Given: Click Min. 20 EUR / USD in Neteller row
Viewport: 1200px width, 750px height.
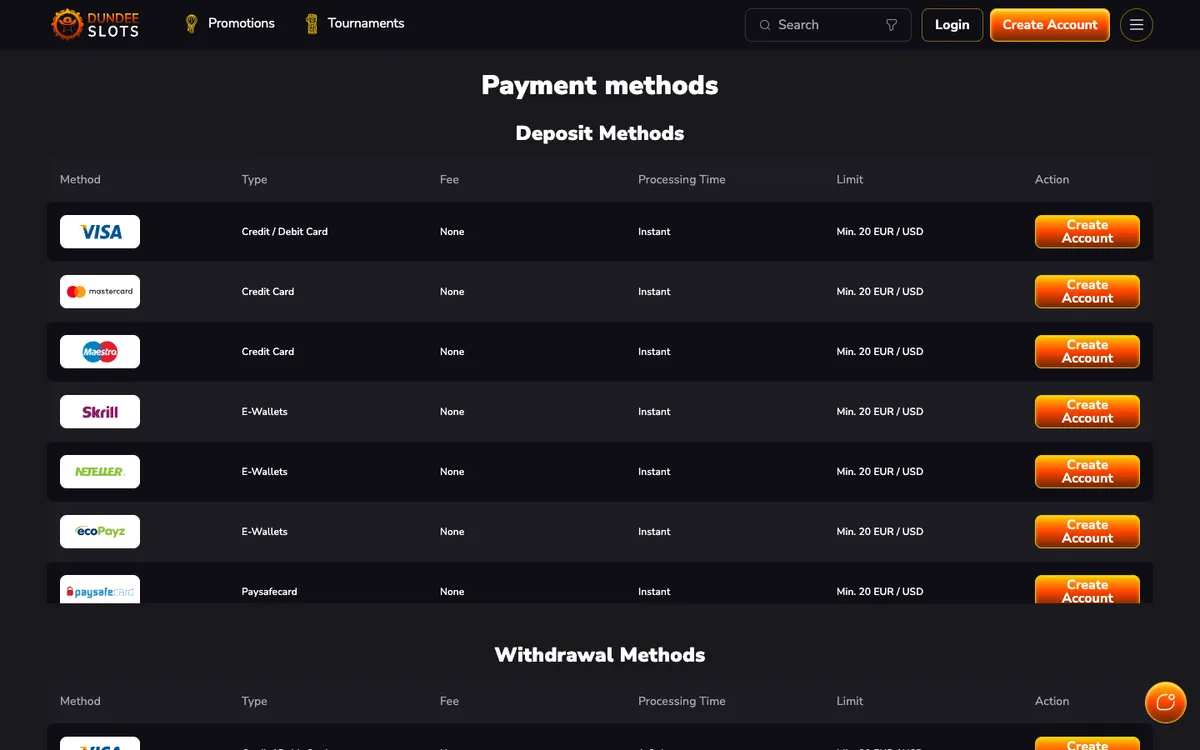Looking at the screenshot, I should (x=880, y=472).
